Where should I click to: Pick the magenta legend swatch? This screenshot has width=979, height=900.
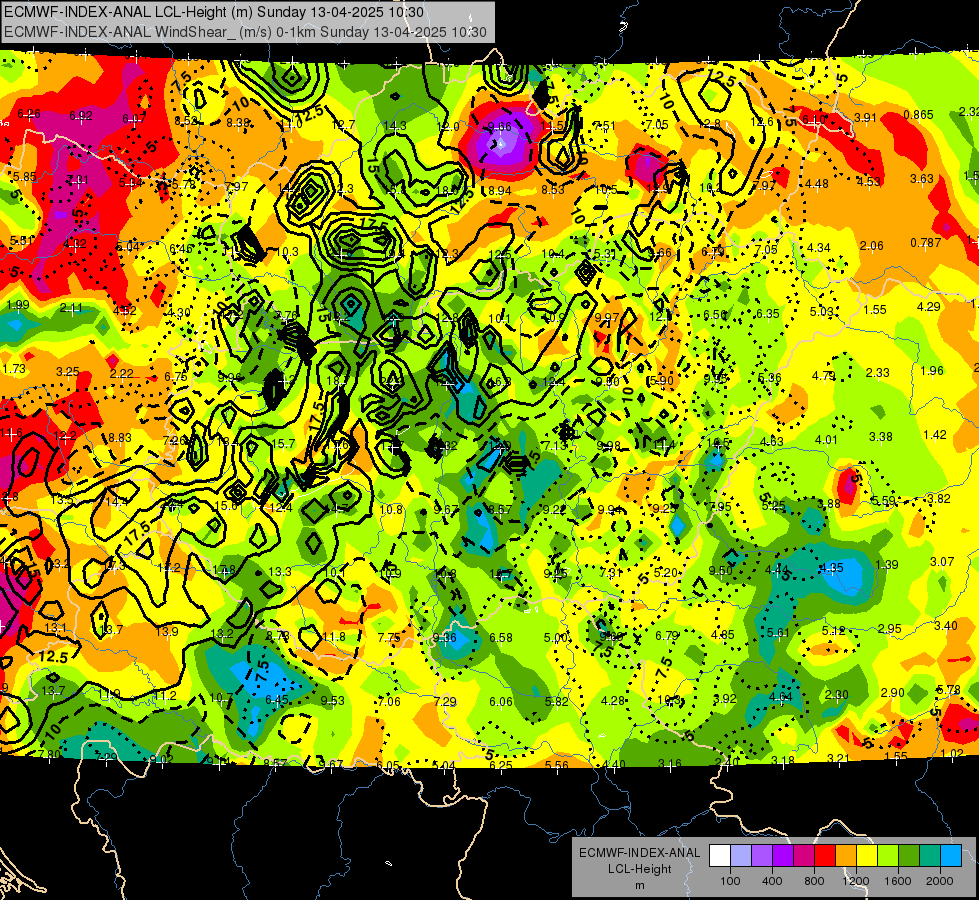click(x=804, y=855)
